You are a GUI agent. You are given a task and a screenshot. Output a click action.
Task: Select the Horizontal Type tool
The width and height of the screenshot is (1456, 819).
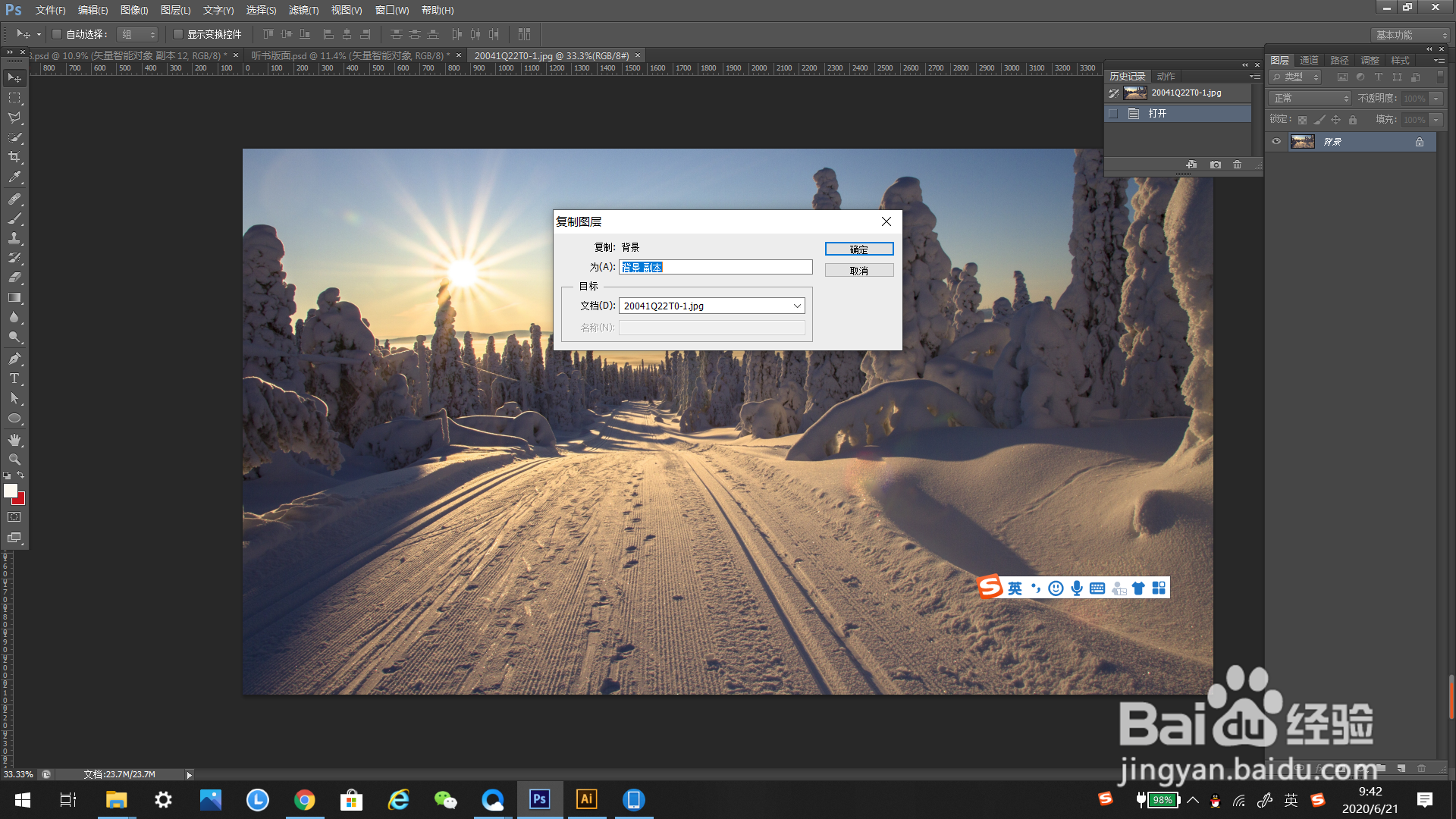click(14, 378)
